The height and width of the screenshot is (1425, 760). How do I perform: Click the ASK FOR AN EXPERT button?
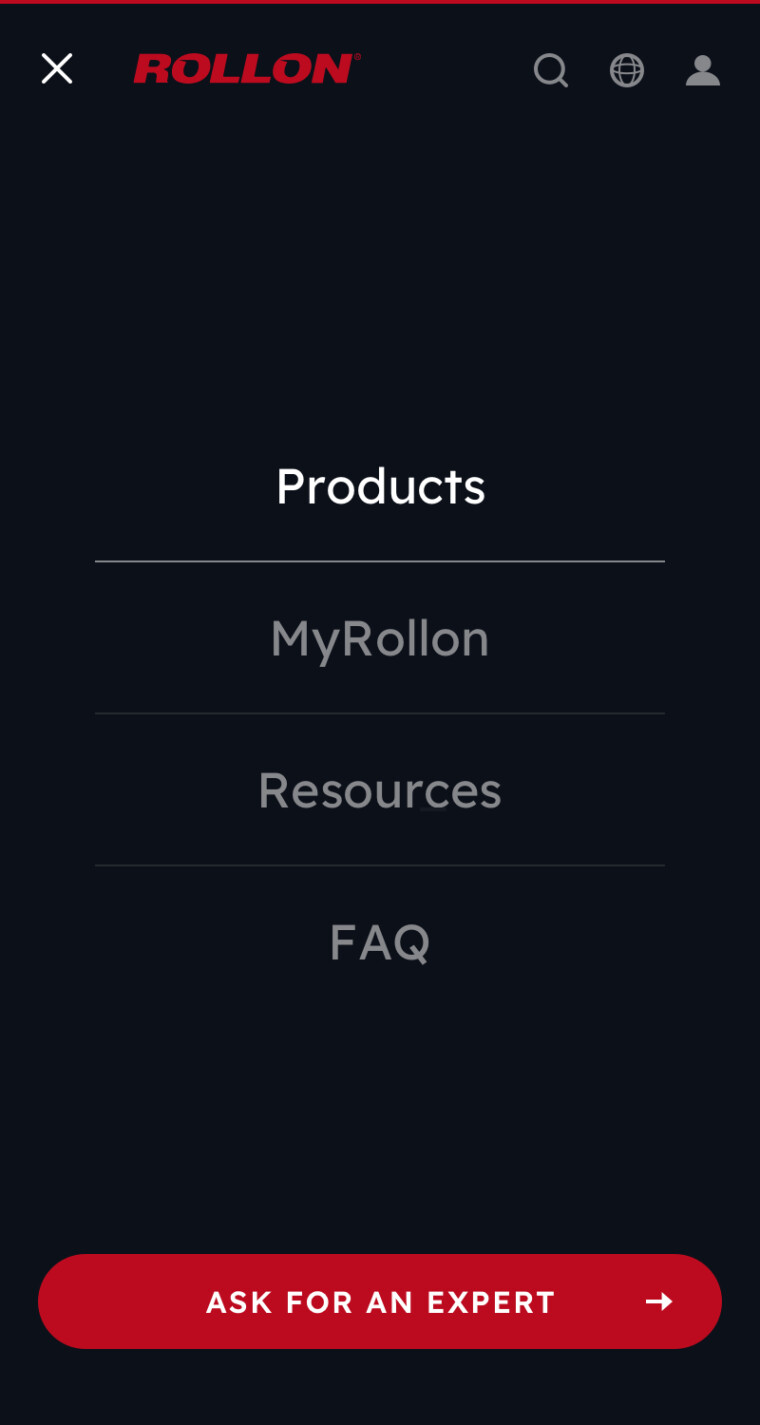click(380, 1302)
